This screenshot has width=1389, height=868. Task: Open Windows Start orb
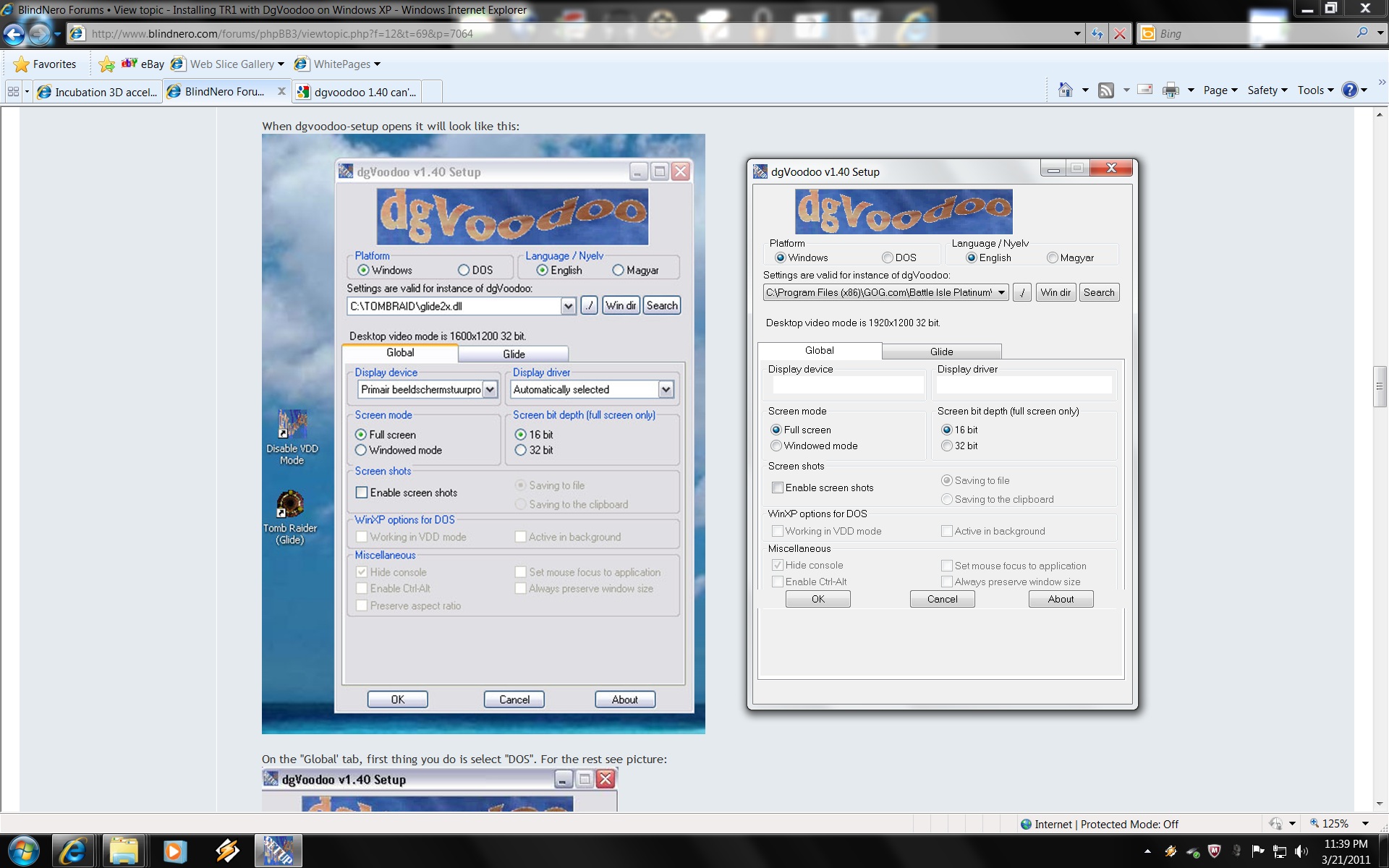[x=23, y=851]
